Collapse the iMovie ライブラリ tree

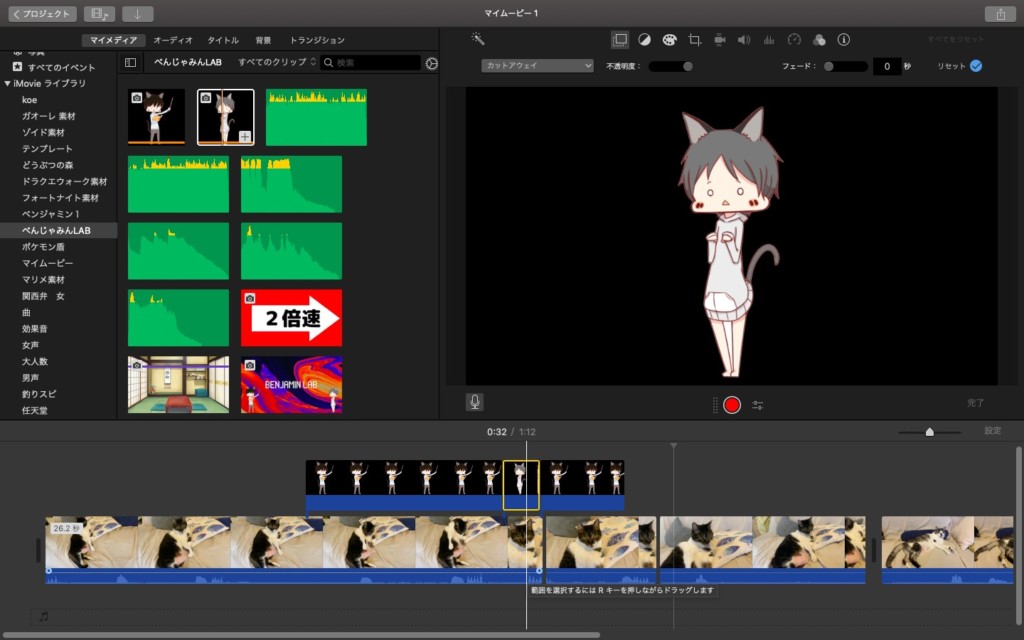[x=7, y=84]
